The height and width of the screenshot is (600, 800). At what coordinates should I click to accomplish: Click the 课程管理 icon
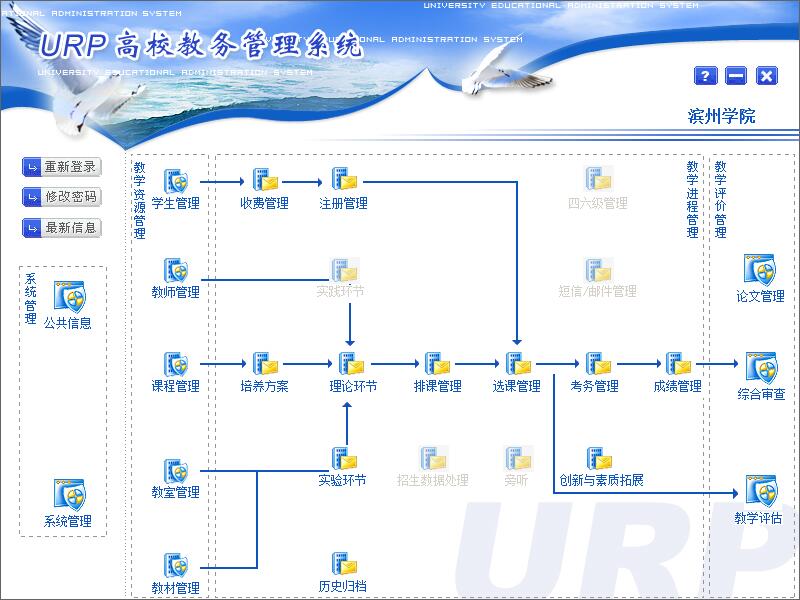176,365
